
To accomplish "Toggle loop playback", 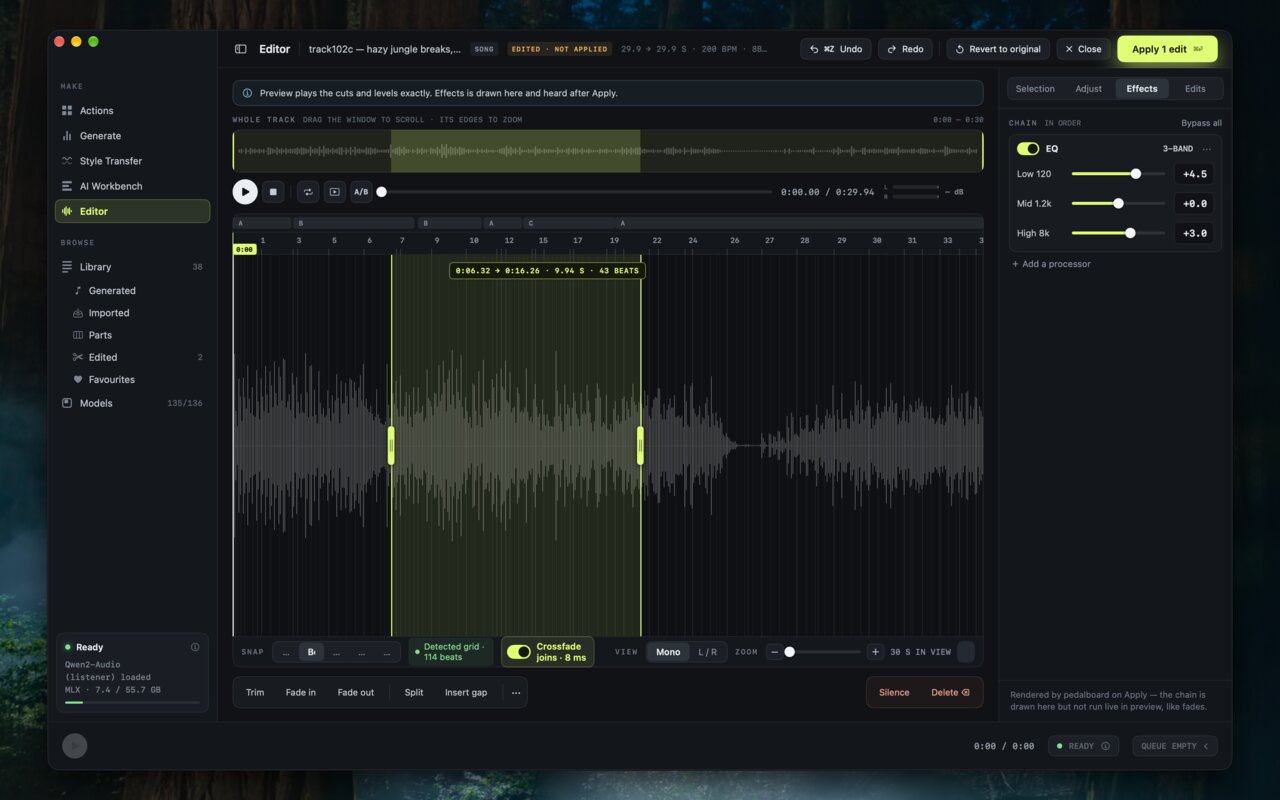I will pos(308,192).
